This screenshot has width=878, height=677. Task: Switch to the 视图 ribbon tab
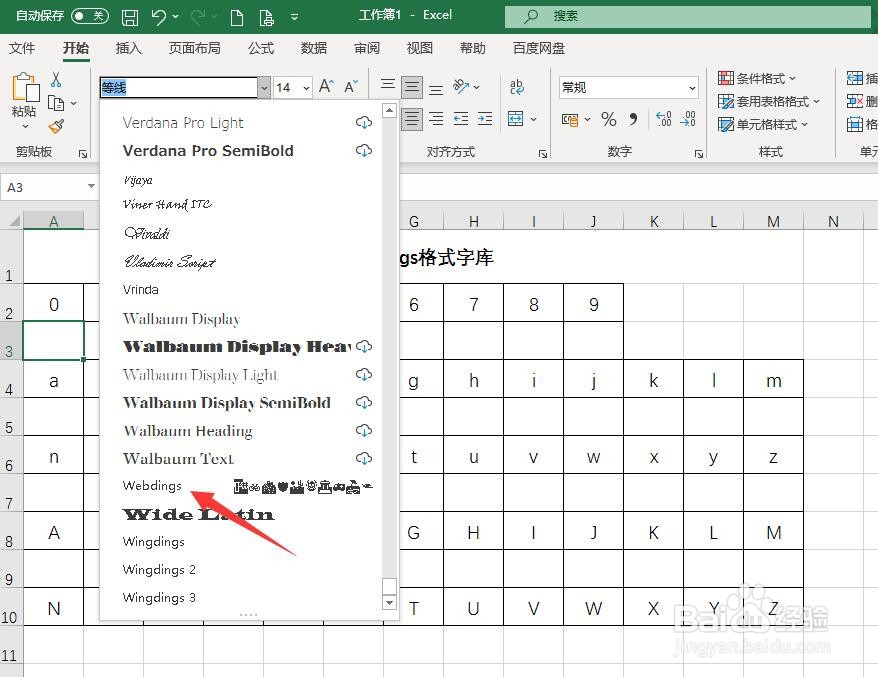click(419, 48)
